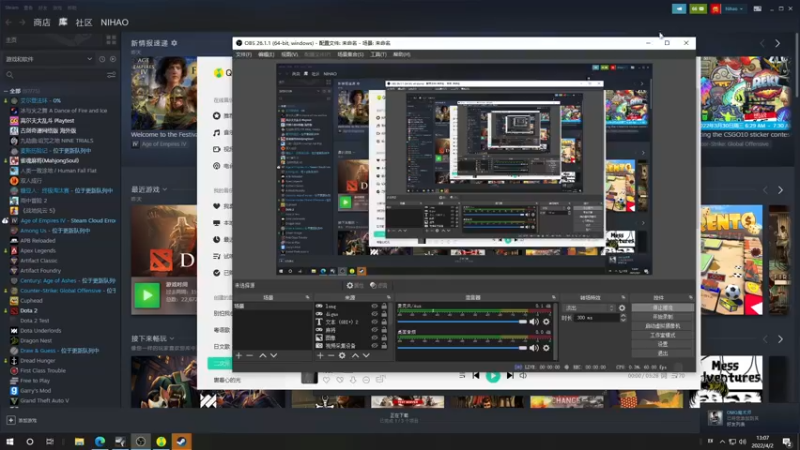Open OBS Studio from the Windows taskbar
Image resolution: width=800 pixels, height=450 pixels.
coord(140,441)
